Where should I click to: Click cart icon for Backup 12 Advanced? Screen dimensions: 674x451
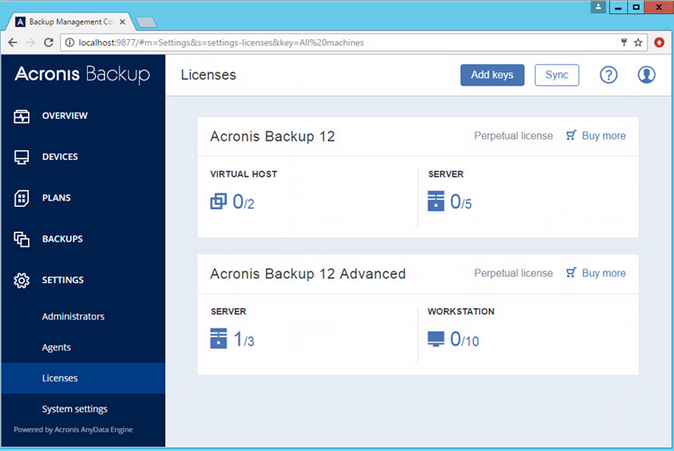571,273
